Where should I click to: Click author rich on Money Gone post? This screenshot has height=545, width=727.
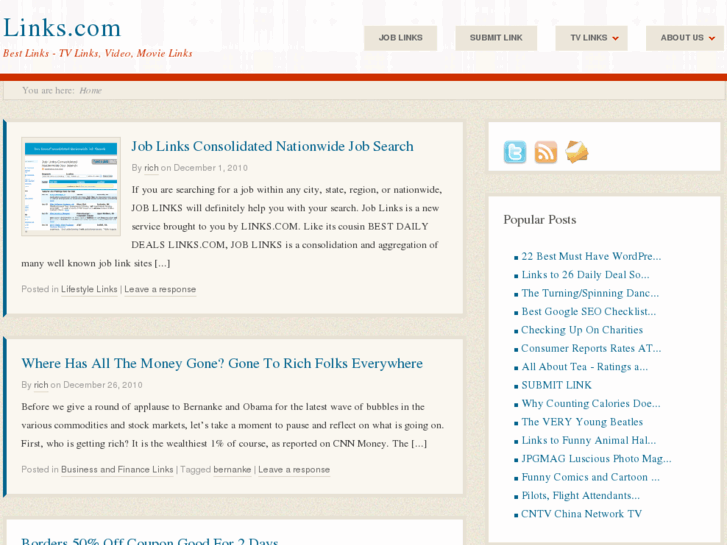coord(41,385)
